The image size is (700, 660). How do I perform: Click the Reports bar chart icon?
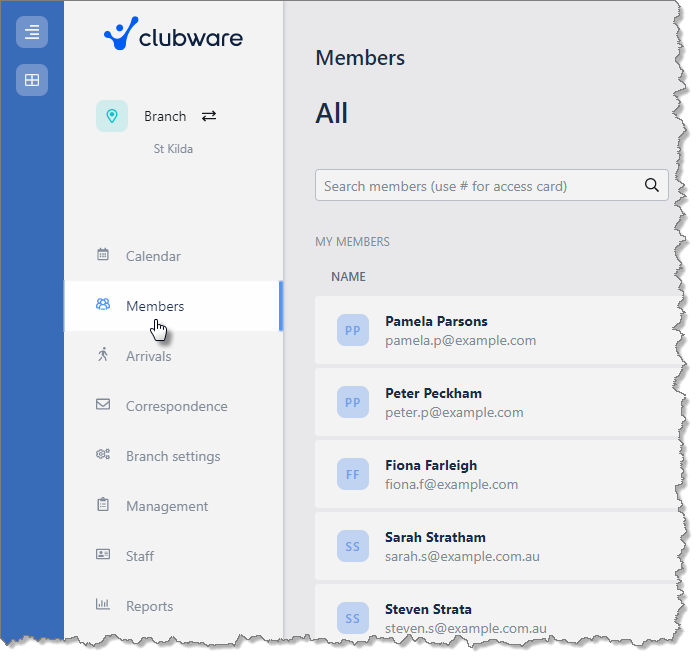pos(103,605)
